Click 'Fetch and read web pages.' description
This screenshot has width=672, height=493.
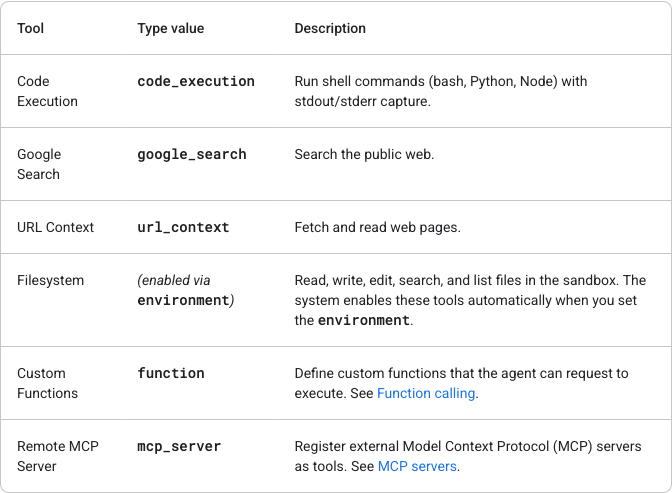point(378,227)
